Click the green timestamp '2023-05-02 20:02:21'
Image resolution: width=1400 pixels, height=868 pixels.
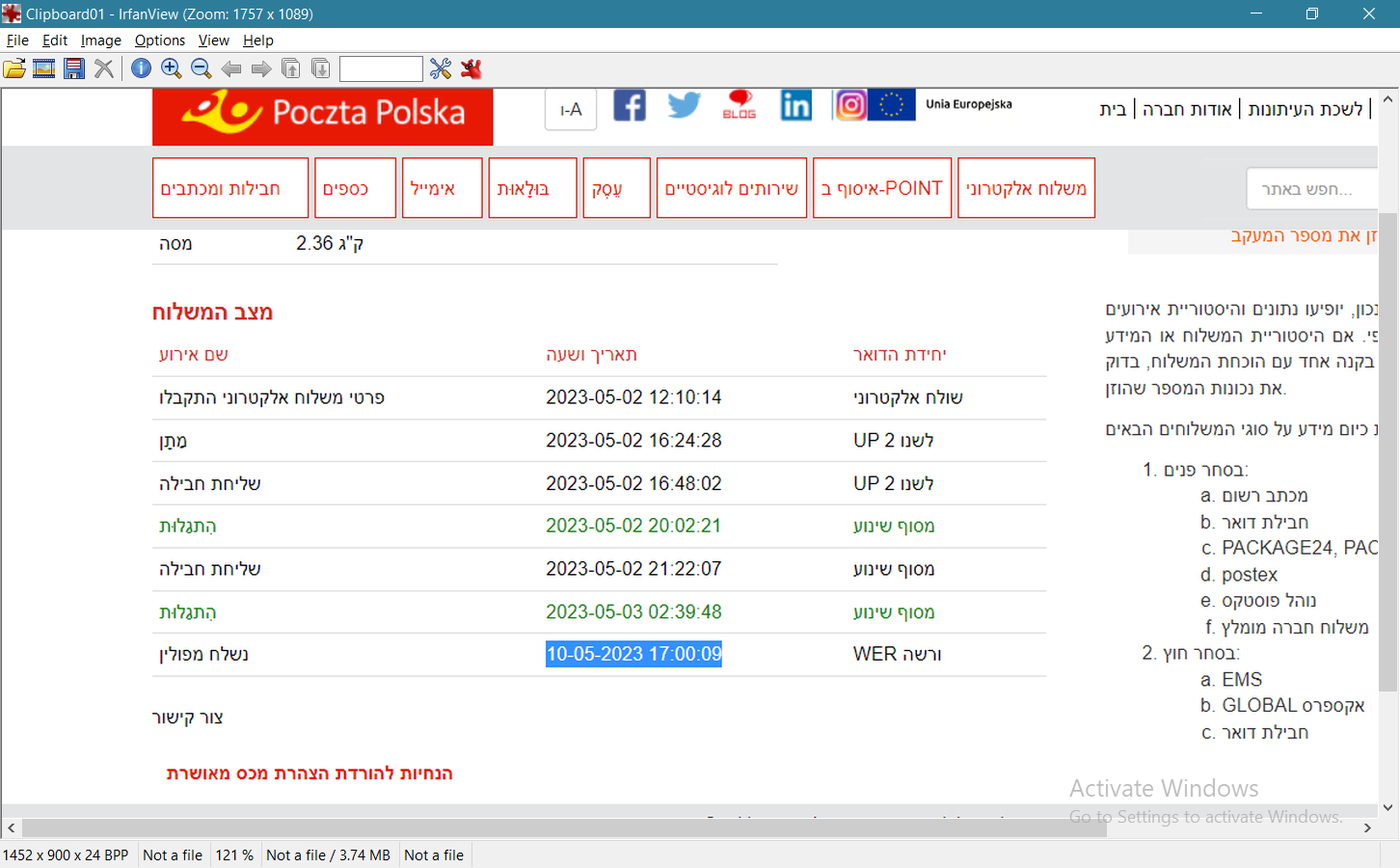coord(633,526)
